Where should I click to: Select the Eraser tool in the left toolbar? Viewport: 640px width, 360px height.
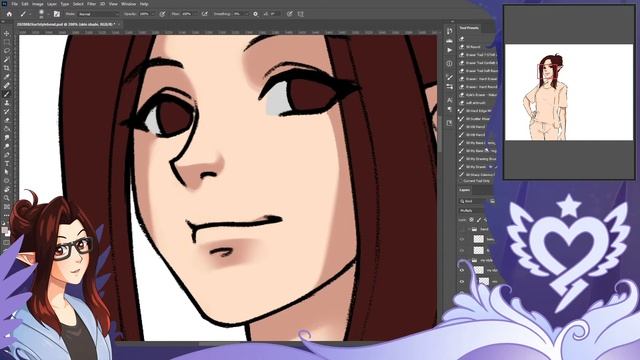[x=7, y=120]
